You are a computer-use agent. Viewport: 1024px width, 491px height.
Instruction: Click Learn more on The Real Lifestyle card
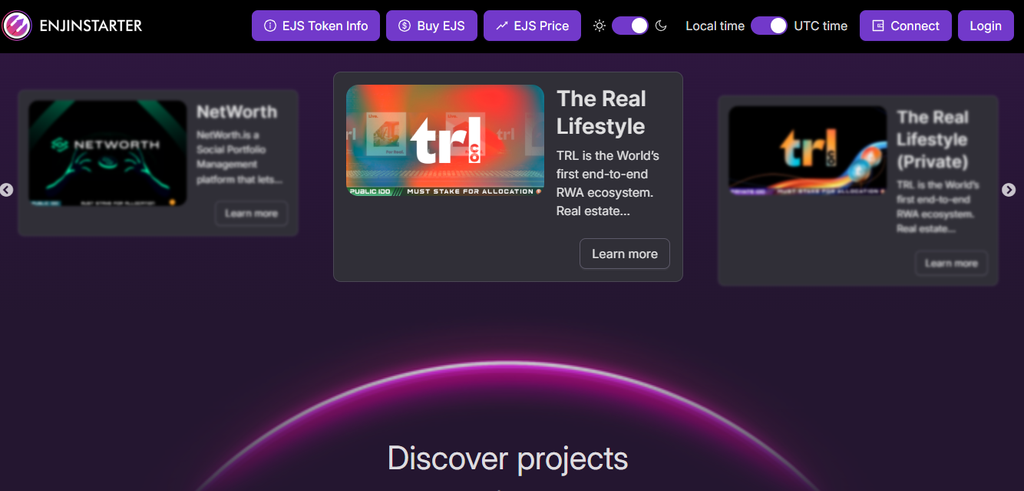[624, 254]
